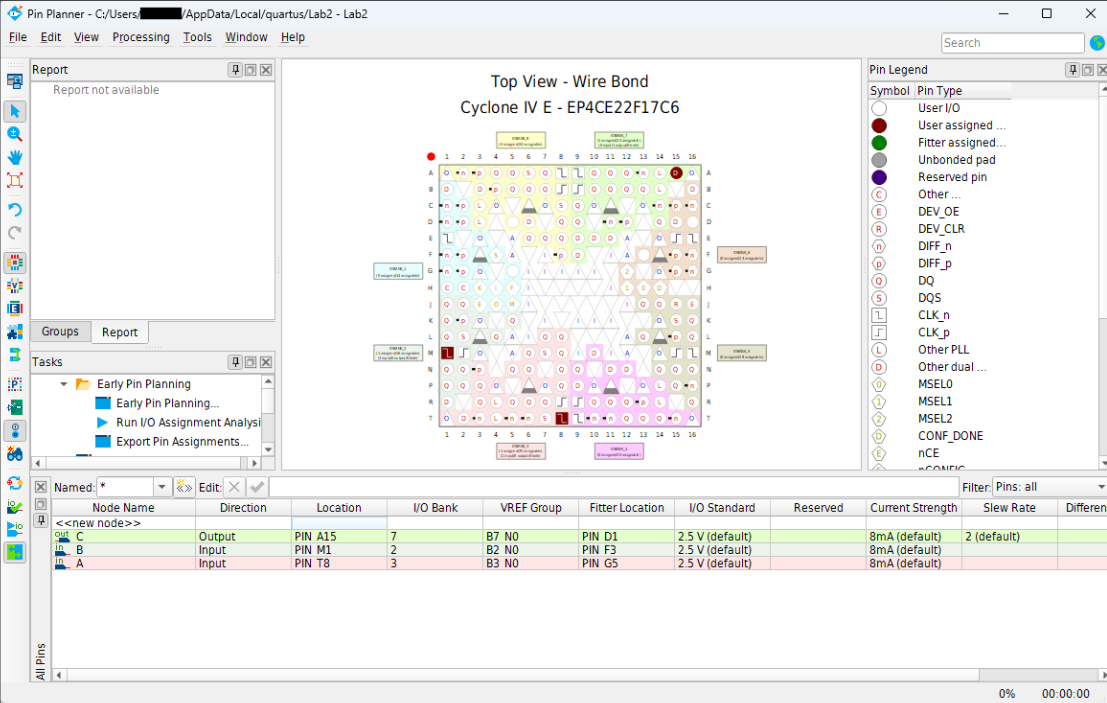This screenshot has height=703, width=1107.
Task: Switch to the Report tab
Action: [x=119, y=332]
